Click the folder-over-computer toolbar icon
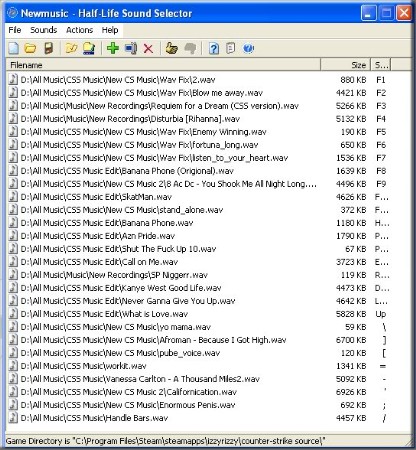416x450 pixels. click(89, 48)
